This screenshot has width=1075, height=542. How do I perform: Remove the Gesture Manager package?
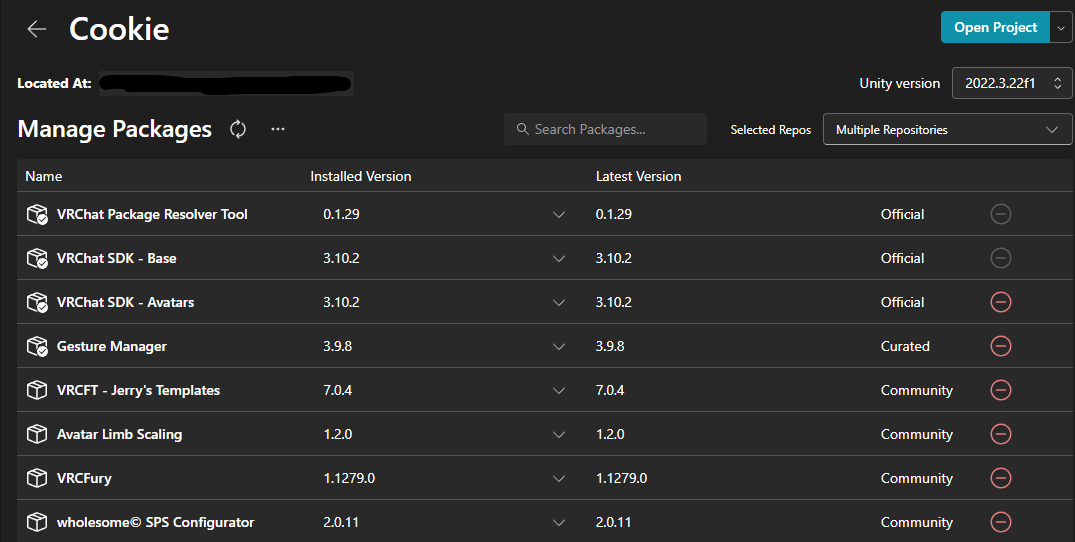pyautogui.click(x=1000, y=346)
